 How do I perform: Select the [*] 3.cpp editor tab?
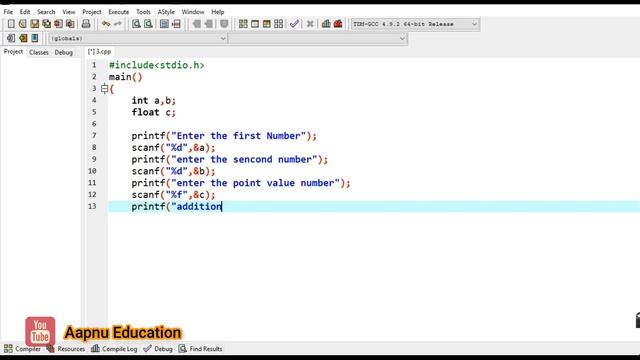100,51
